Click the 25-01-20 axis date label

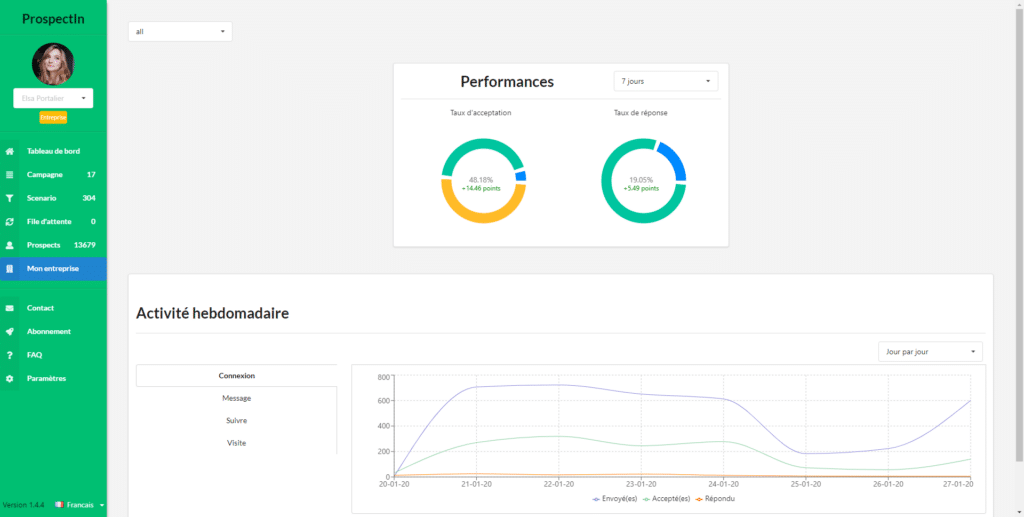pos(806,484)
